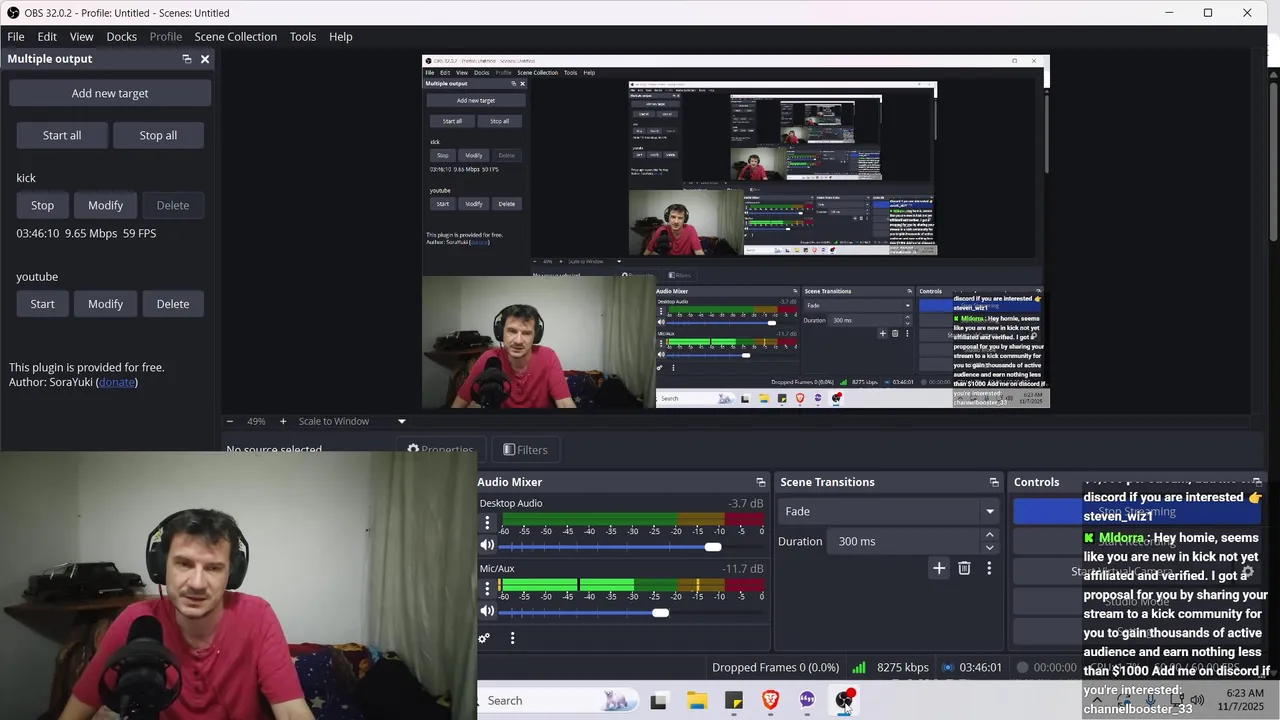Viewport: 1280px width, 720px height.
Task: Click Add new target button
Action: pos(110,93)
